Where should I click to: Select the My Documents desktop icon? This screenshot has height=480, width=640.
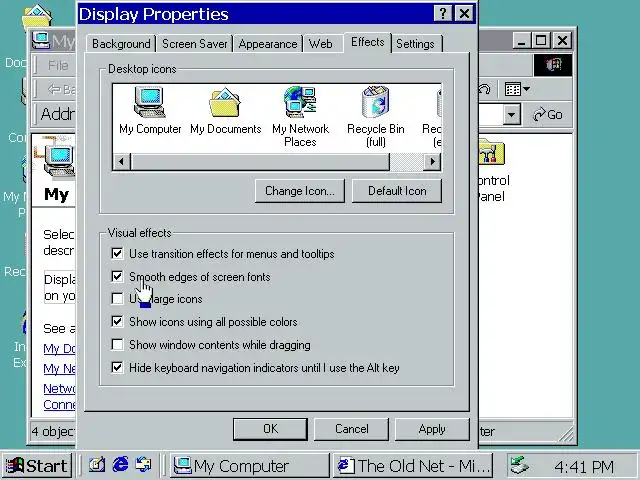(x=225, y=111)
